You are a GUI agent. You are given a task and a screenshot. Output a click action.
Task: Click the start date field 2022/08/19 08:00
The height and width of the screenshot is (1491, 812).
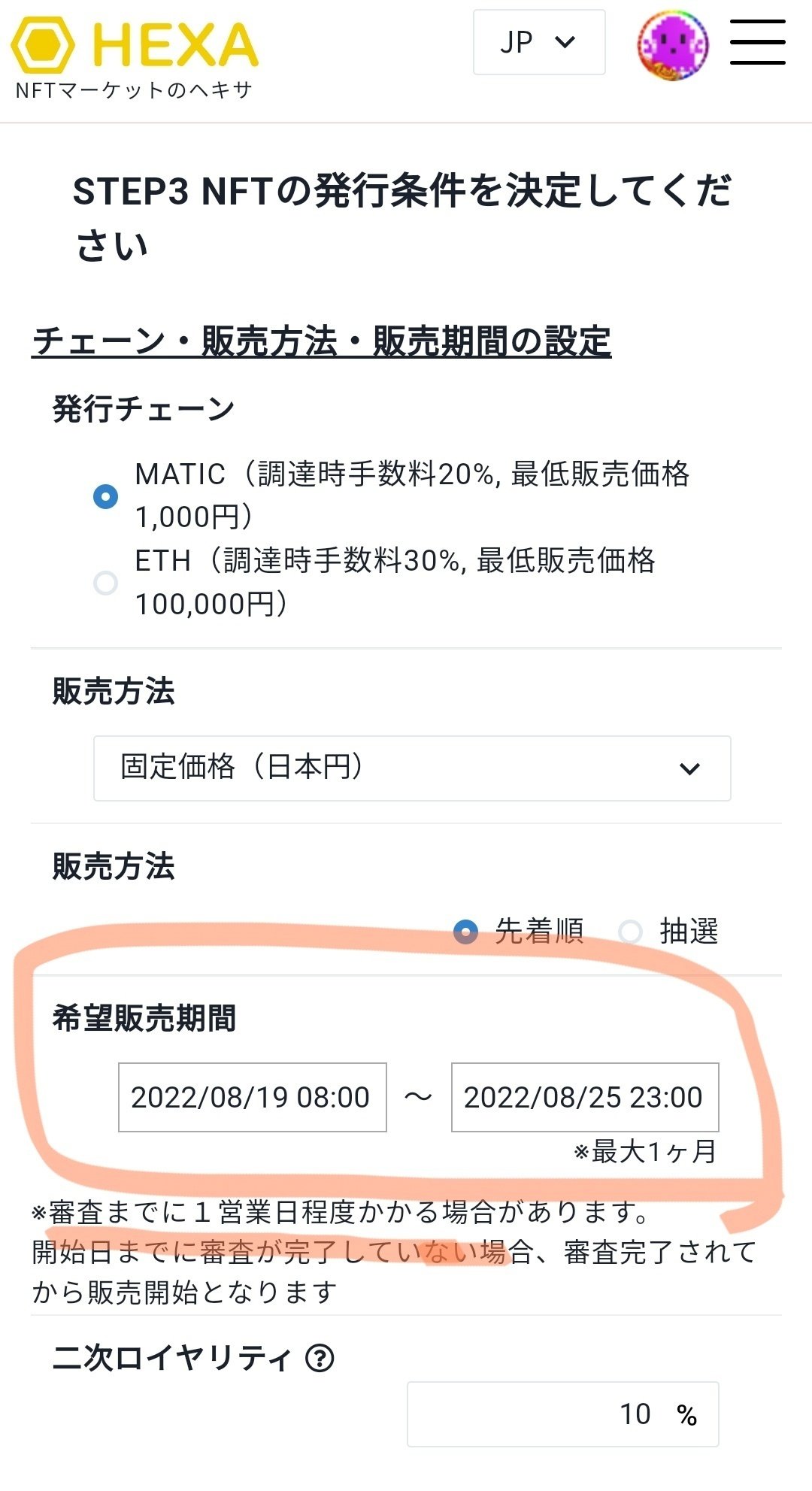click(252, 1097)
